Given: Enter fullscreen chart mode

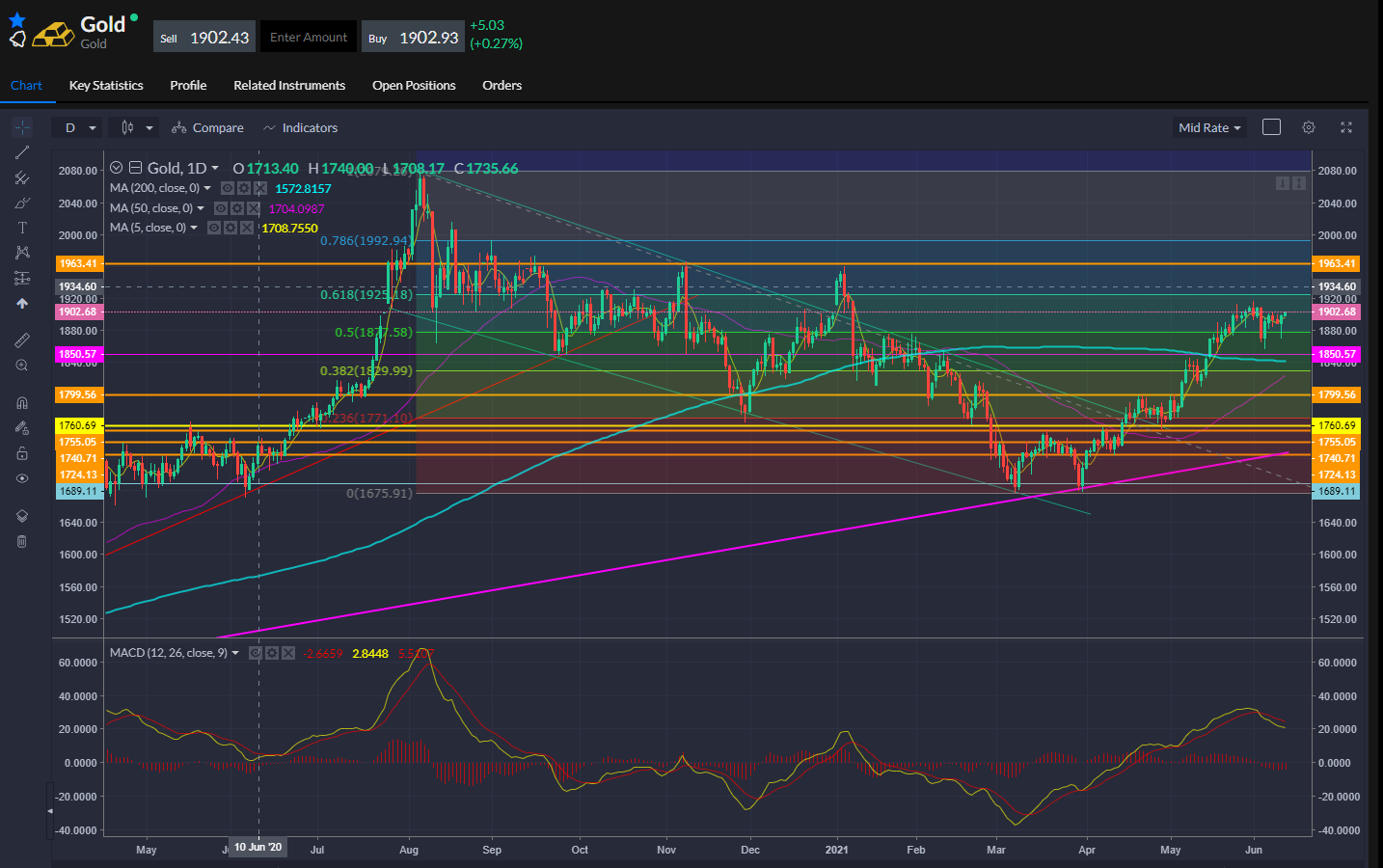Looking at the screenshot, I should (x=1346, y=127).
